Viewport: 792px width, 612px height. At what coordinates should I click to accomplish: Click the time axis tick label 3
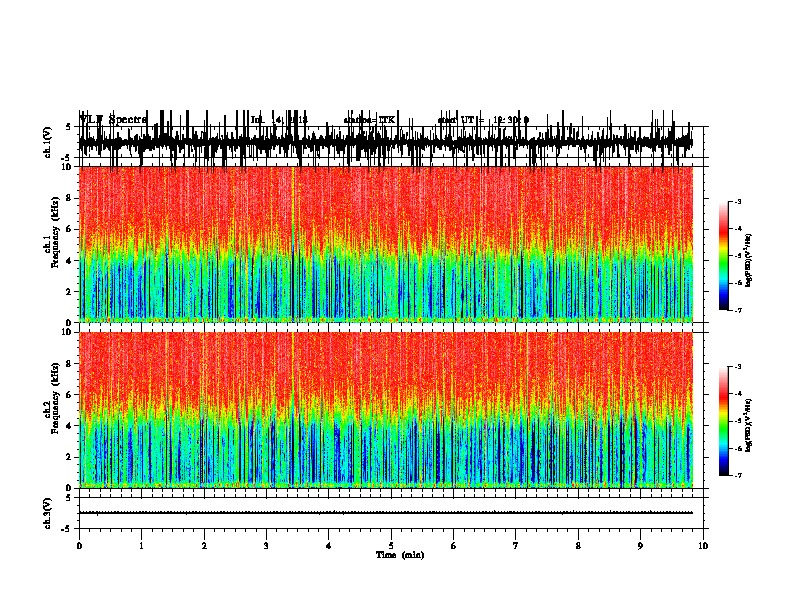tap(266, 546)
